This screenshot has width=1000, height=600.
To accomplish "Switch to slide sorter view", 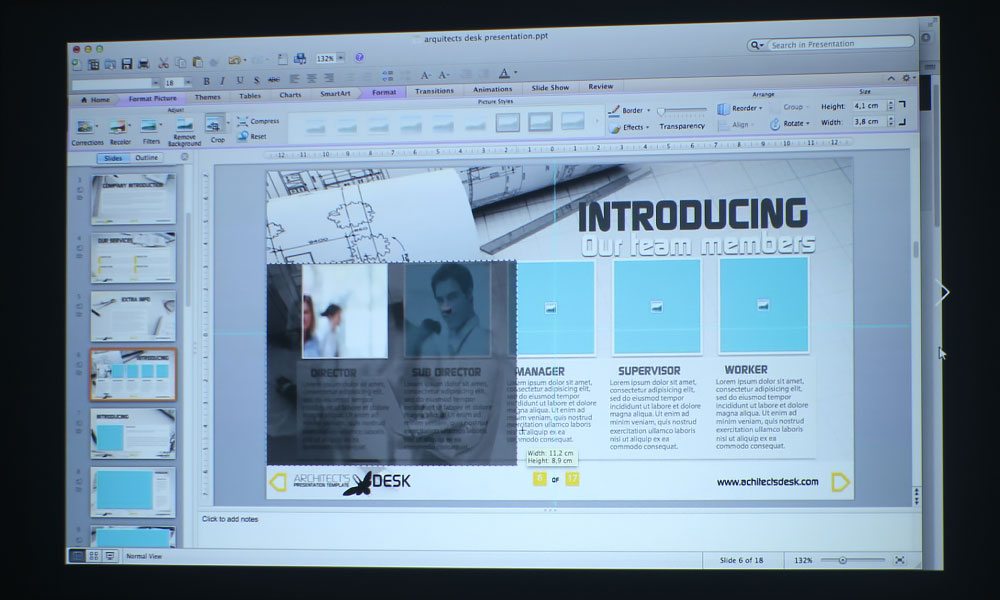I will pyautogui.click(x=93, y=556).
